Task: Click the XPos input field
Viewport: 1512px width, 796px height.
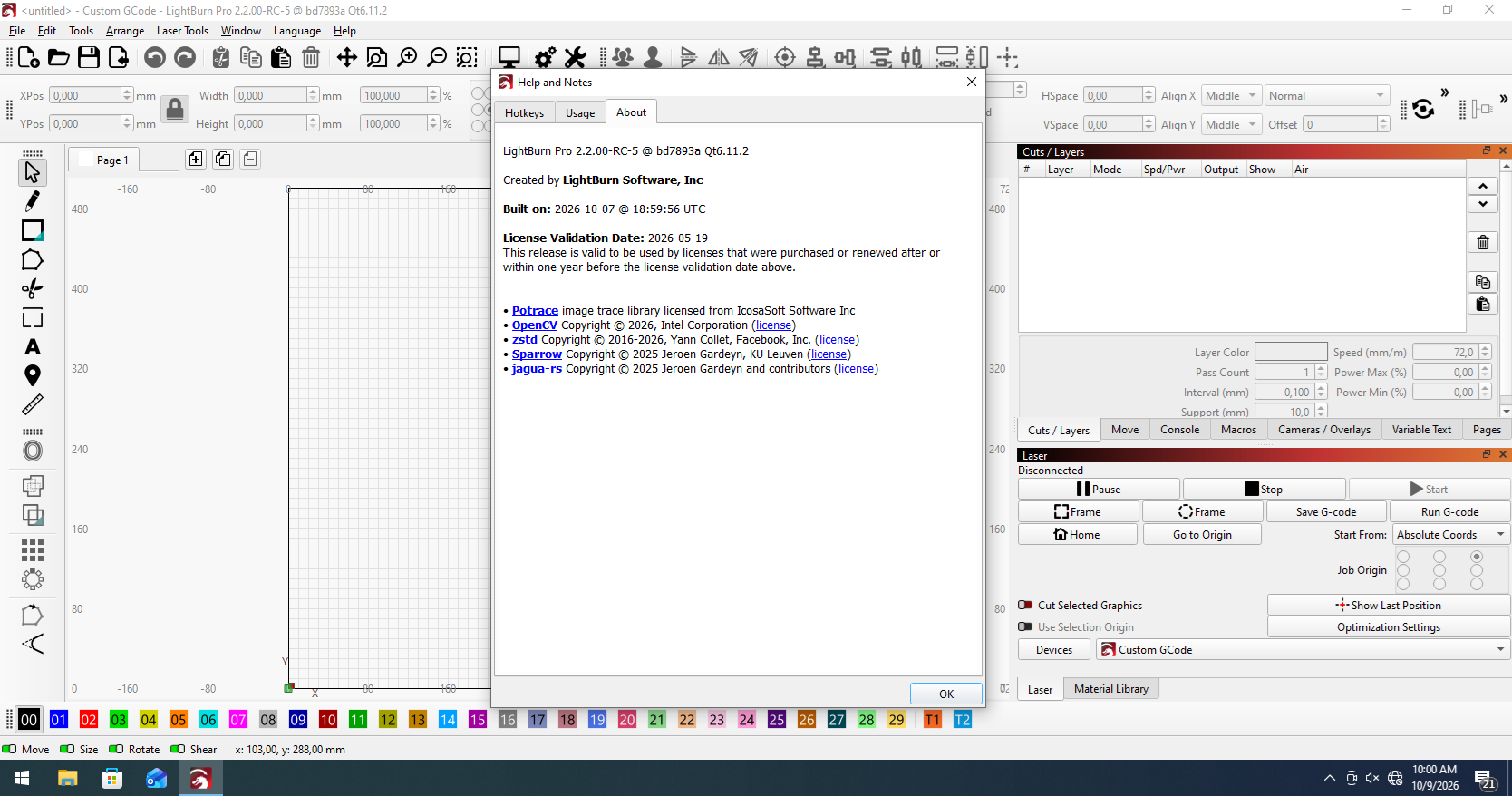Action: click(86, 95)
